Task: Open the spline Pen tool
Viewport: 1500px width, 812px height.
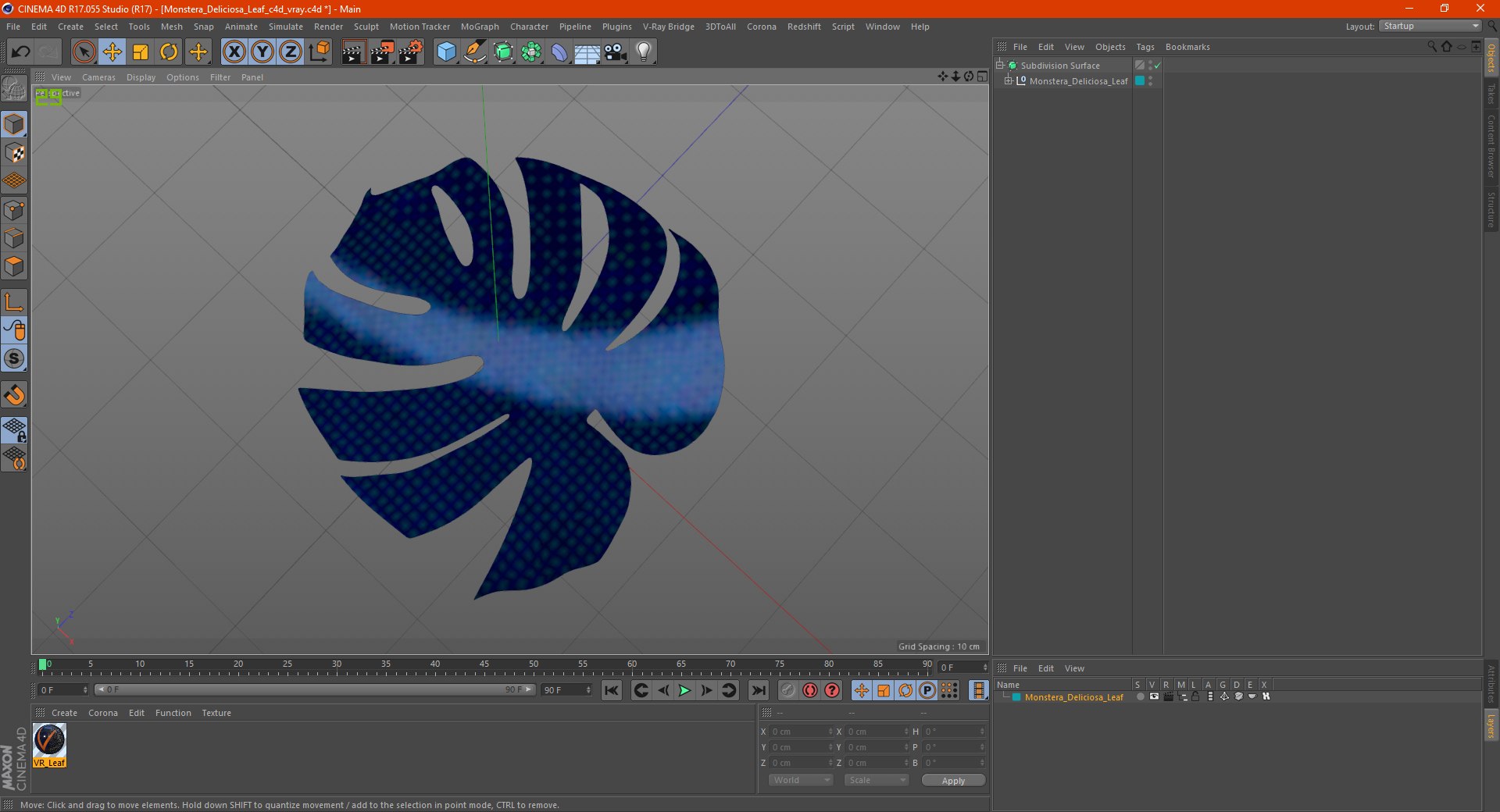Action: [474, 52]
